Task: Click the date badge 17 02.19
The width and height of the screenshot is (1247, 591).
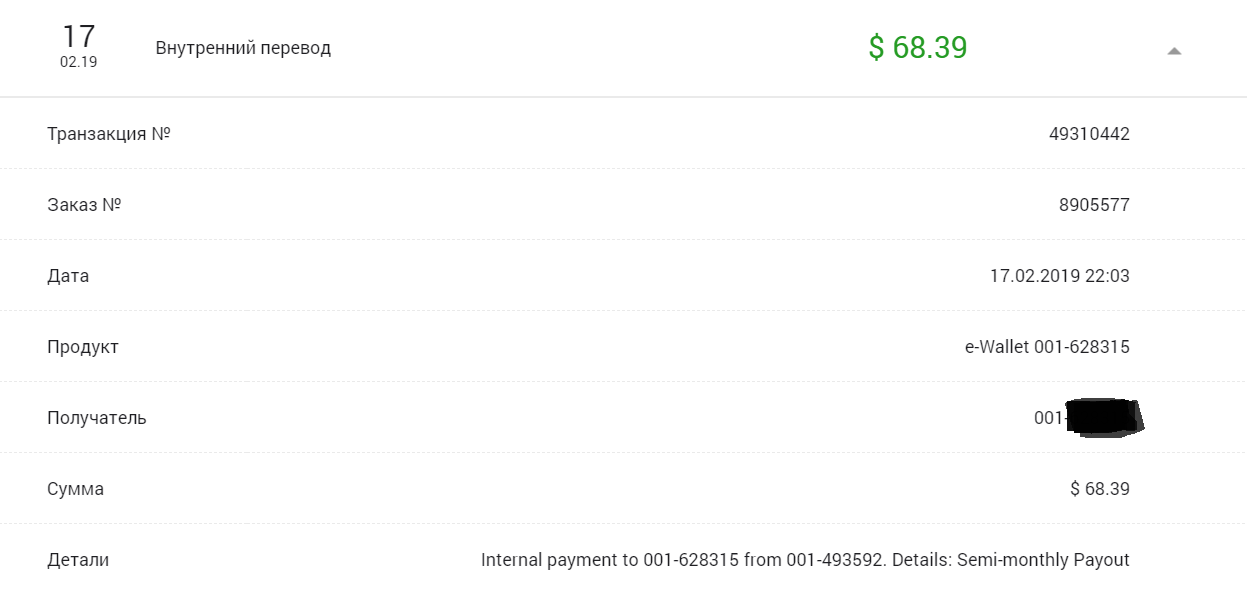Action: (x=78, y=46)
